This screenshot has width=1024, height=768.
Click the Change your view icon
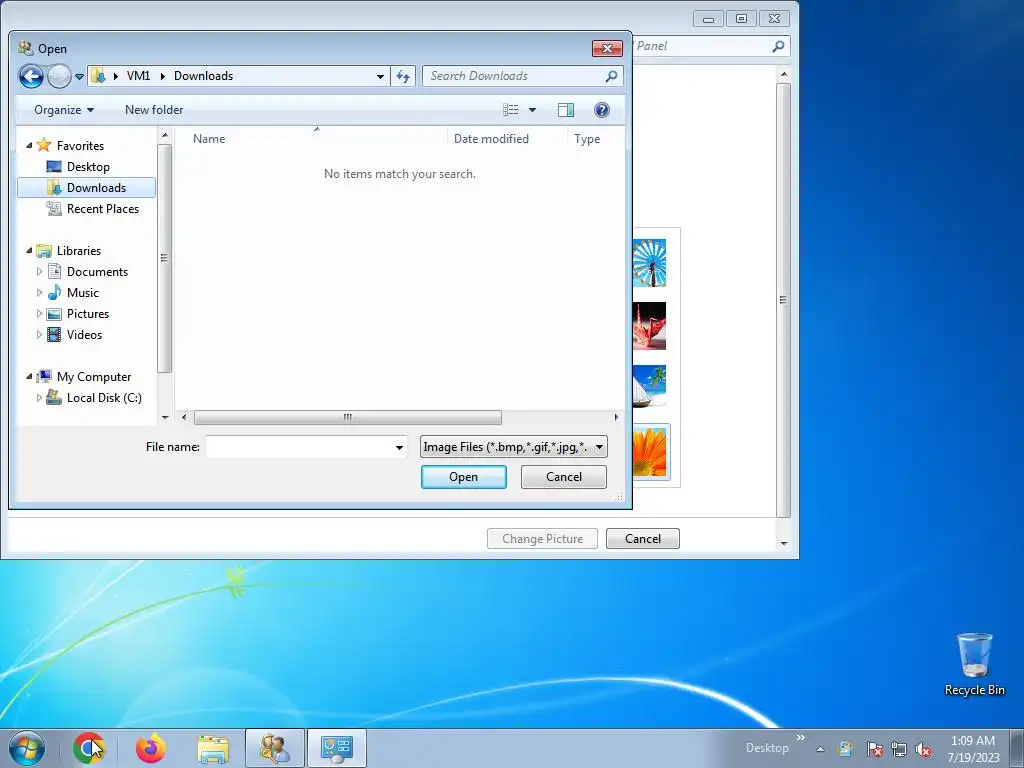point(511,110)
